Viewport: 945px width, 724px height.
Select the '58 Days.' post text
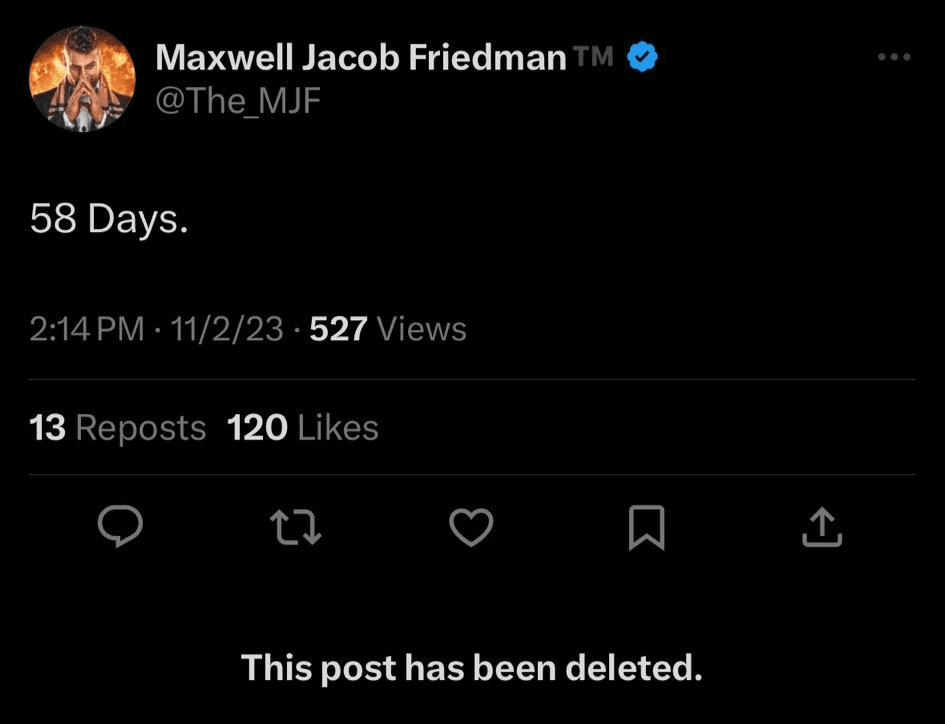[109, 219]
